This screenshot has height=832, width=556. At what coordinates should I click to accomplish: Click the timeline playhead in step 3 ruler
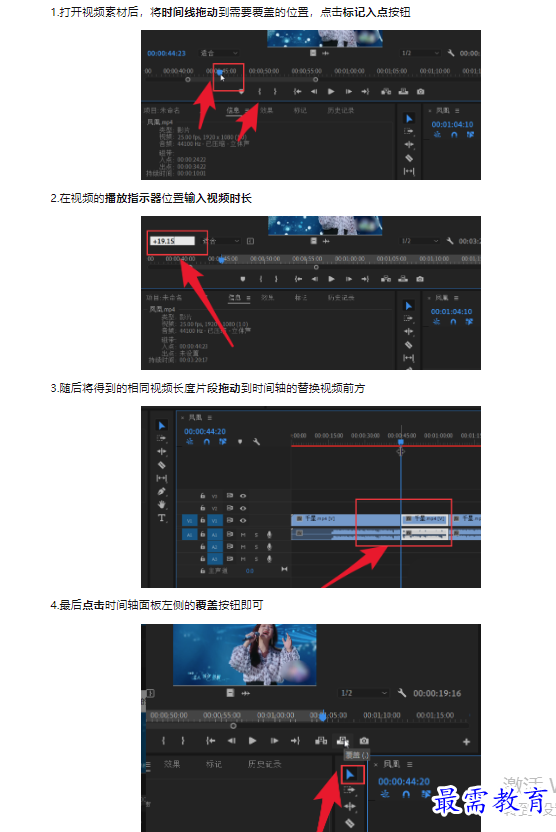pyautogui.click(x=401, y=441)
